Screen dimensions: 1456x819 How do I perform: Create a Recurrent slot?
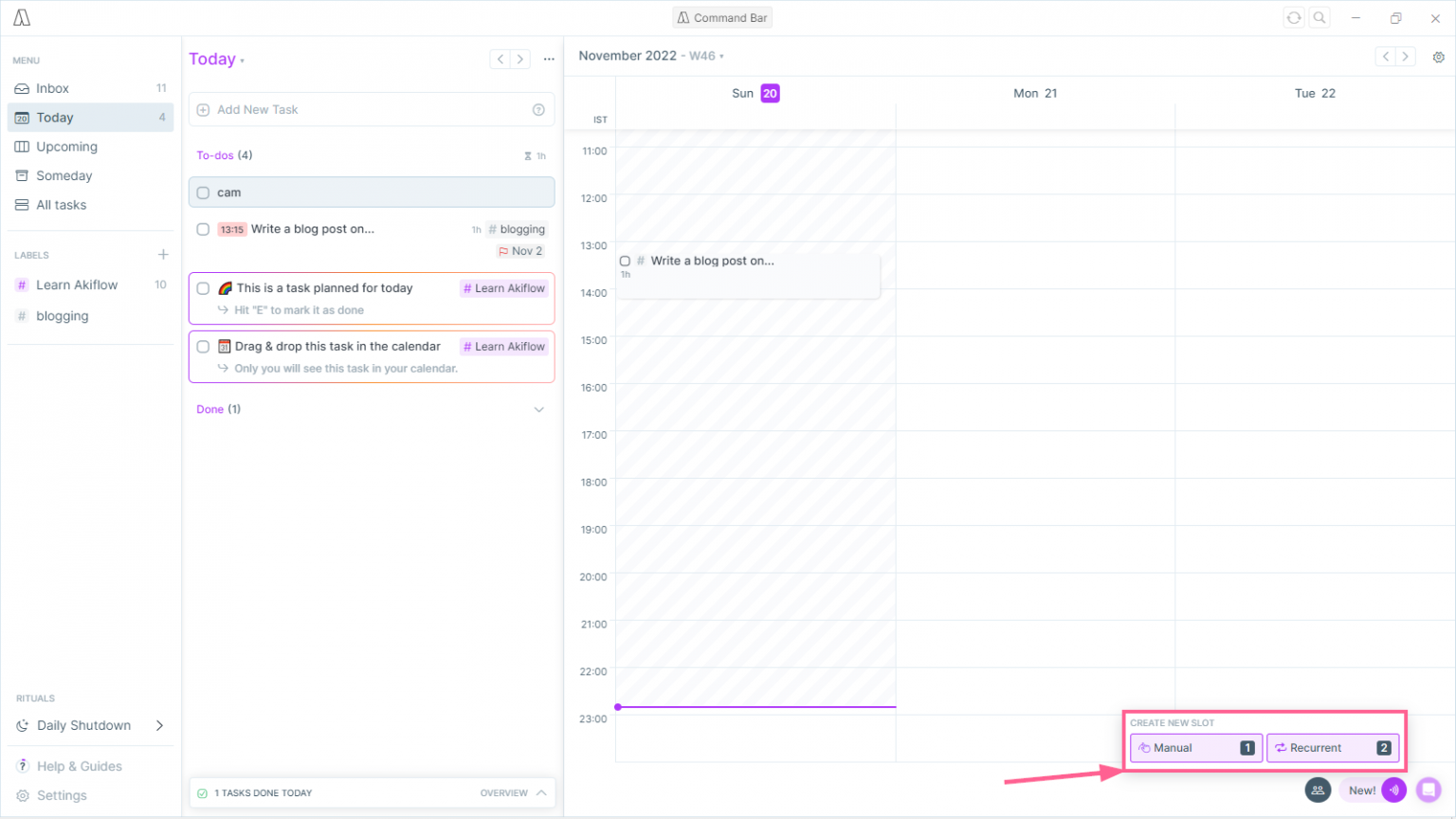coord(1332,748)
